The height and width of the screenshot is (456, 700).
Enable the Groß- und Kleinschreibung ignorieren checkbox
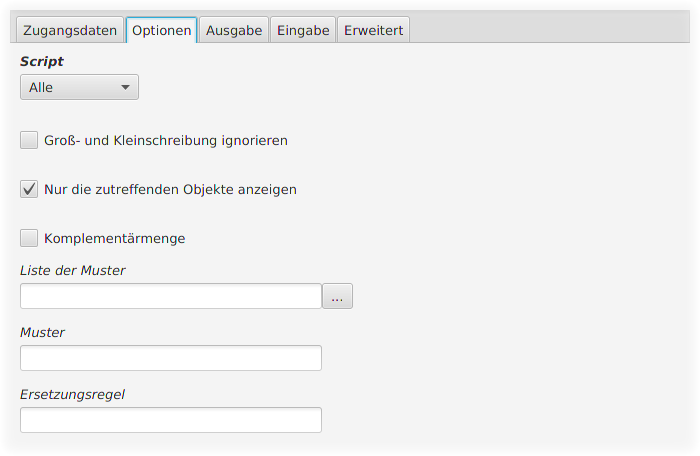point(29,140)
